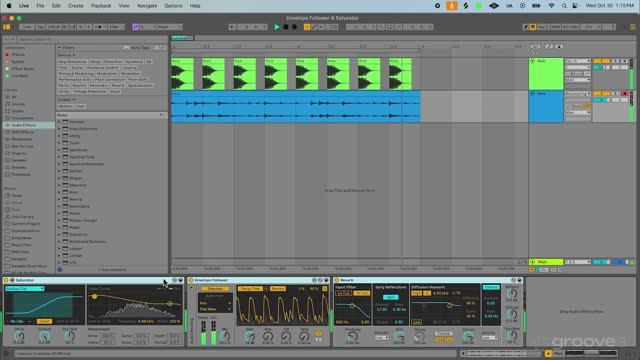Expand the Vocoder device folder
640x360 pixels.
[x=59, y=122]
